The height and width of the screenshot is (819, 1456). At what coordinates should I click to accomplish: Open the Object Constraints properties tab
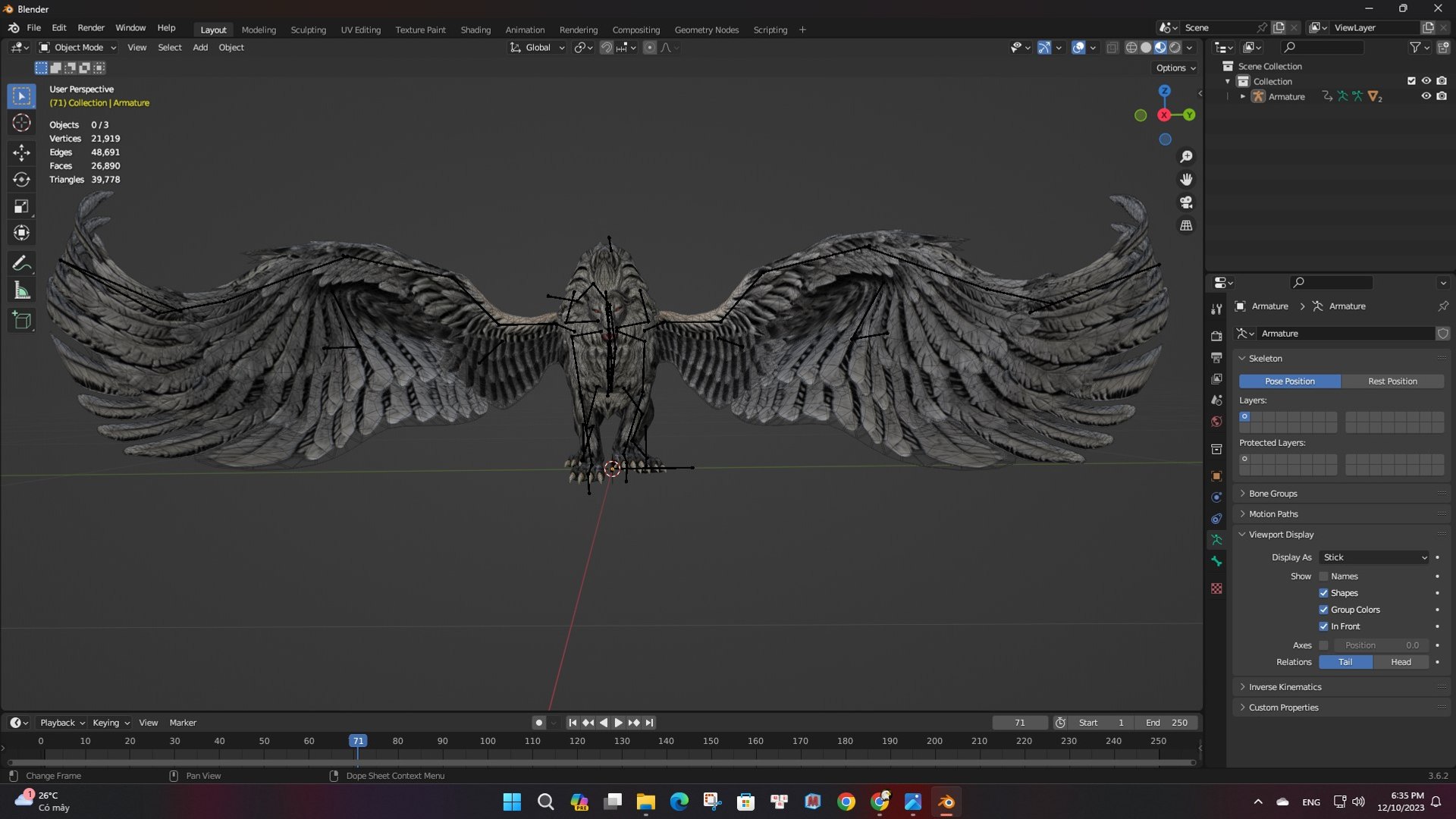(x=1216, y=519)
